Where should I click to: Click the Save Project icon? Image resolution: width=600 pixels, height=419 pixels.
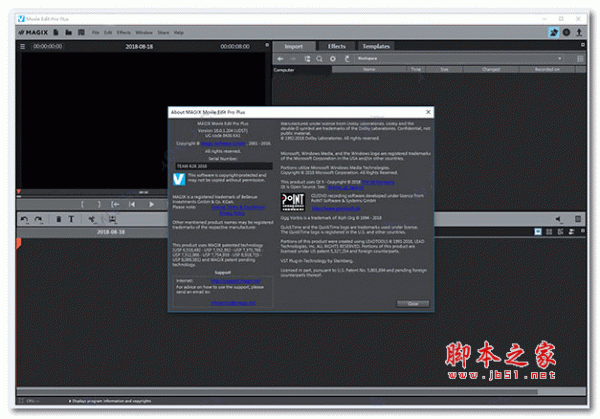pos(81,33)
